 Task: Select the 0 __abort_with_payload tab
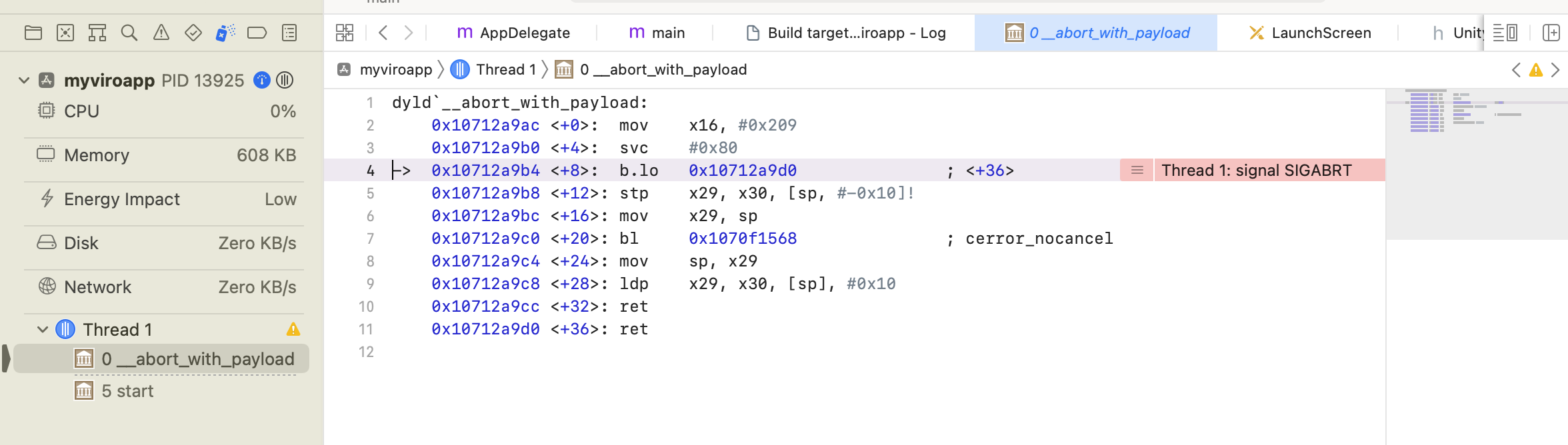point(1096,33)
